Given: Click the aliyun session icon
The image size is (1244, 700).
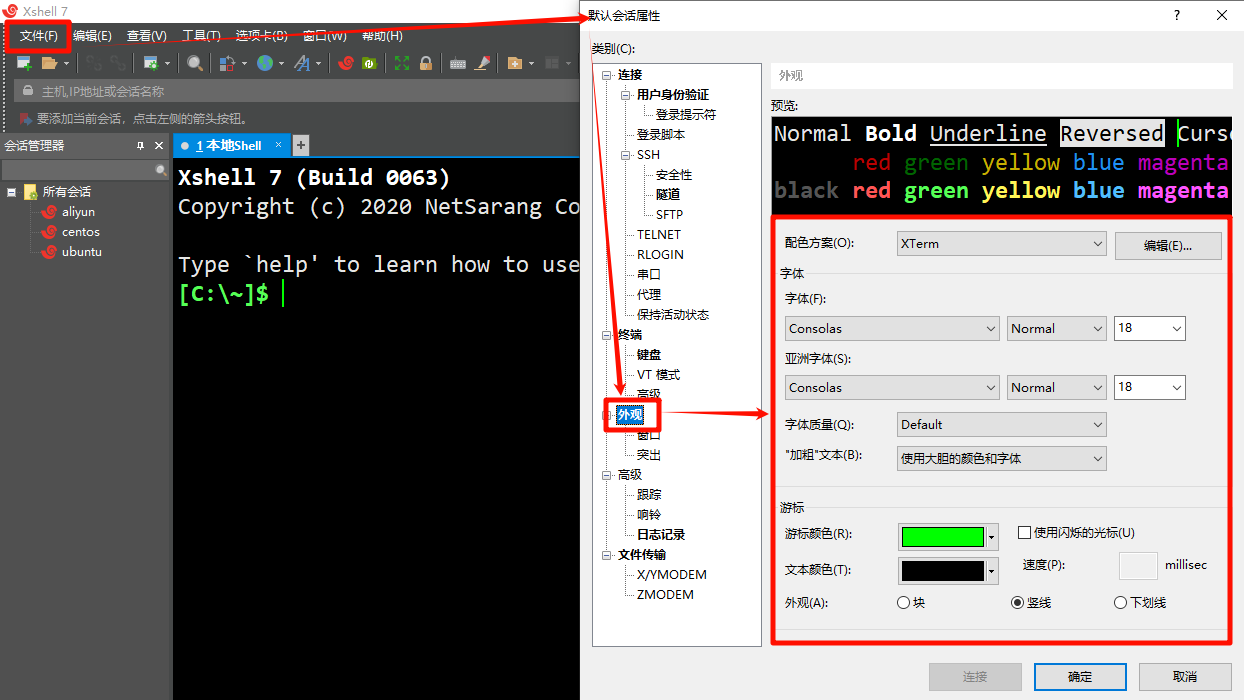Looking at the screenshot, I should click(49, 212).
